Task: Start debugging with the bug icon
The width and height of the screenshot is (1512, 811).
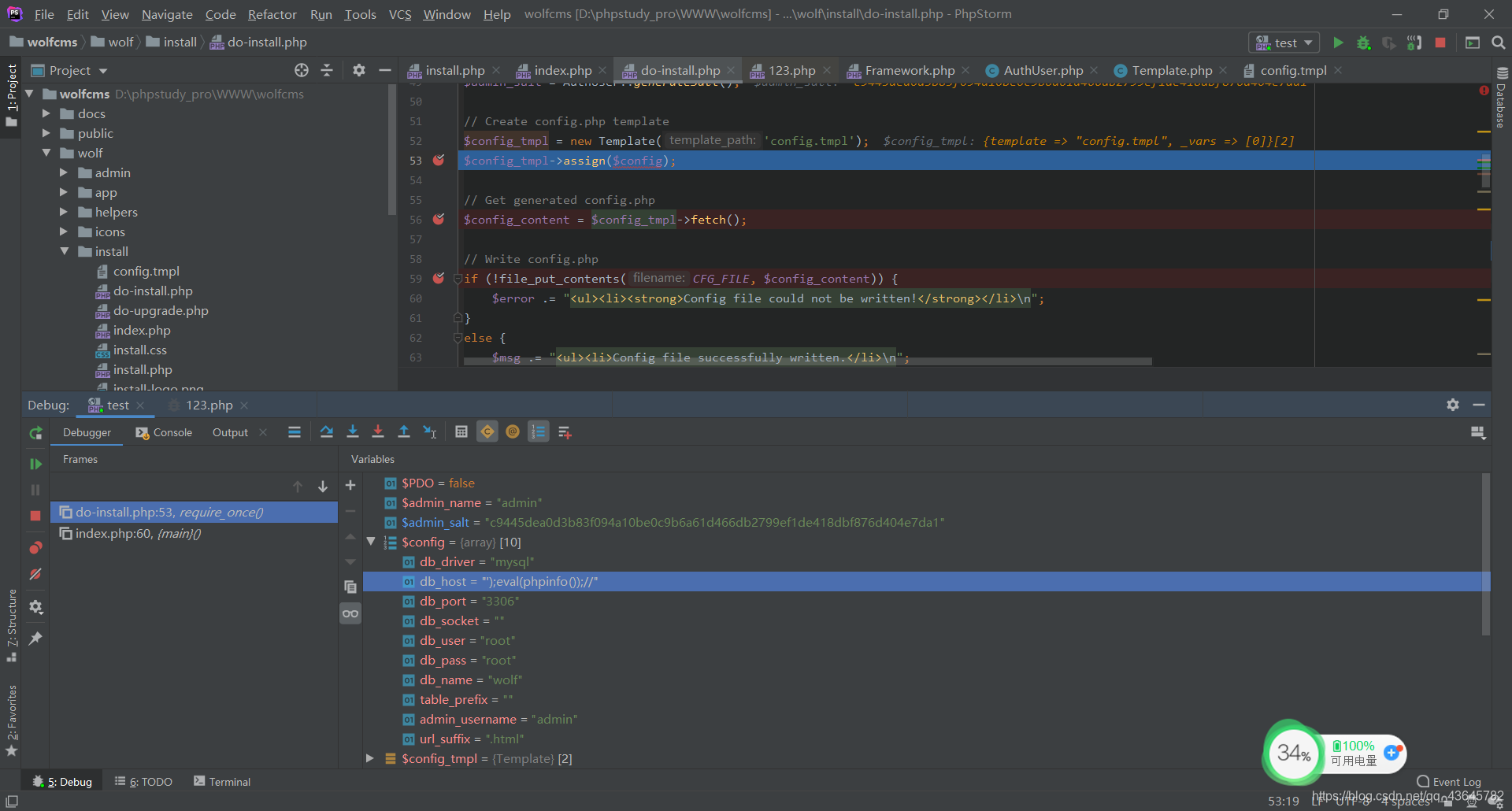Action: click(1364, 43)
